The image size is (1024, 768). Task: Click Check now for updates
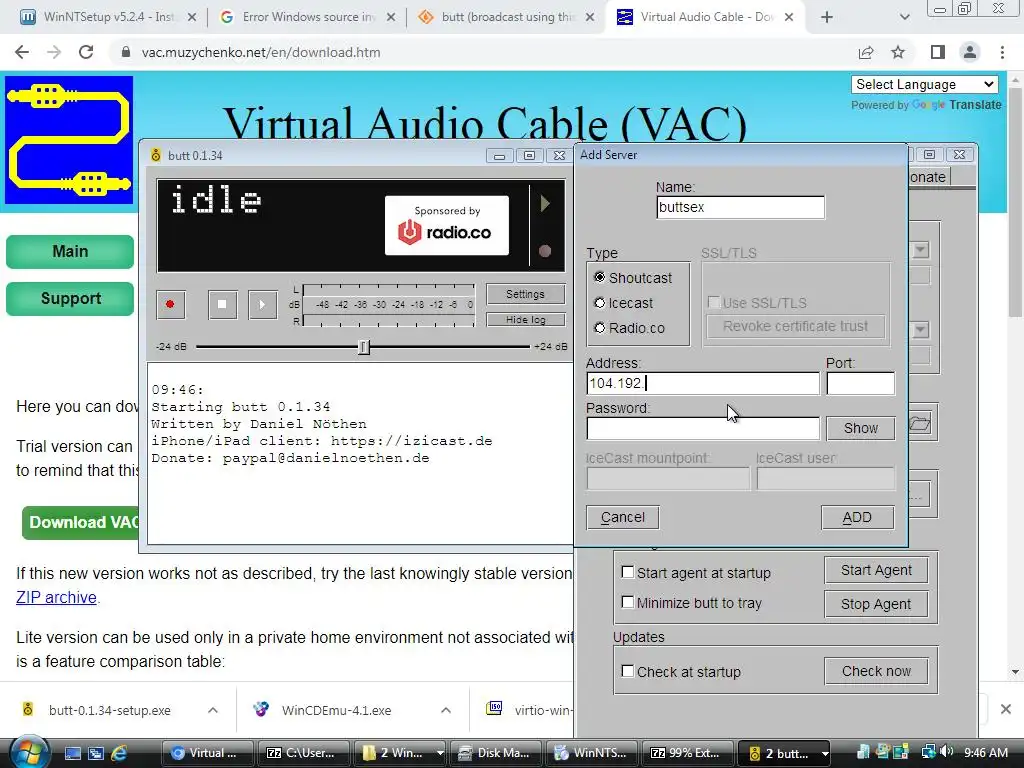point(876,671)
